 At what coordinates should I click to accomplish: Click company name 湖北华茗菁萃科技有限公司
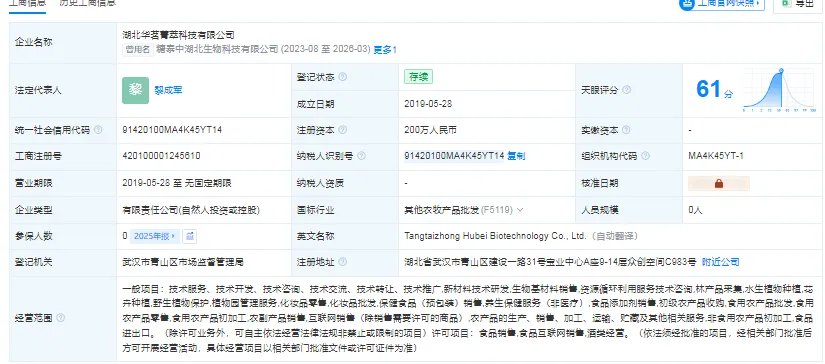coord(178,35)
